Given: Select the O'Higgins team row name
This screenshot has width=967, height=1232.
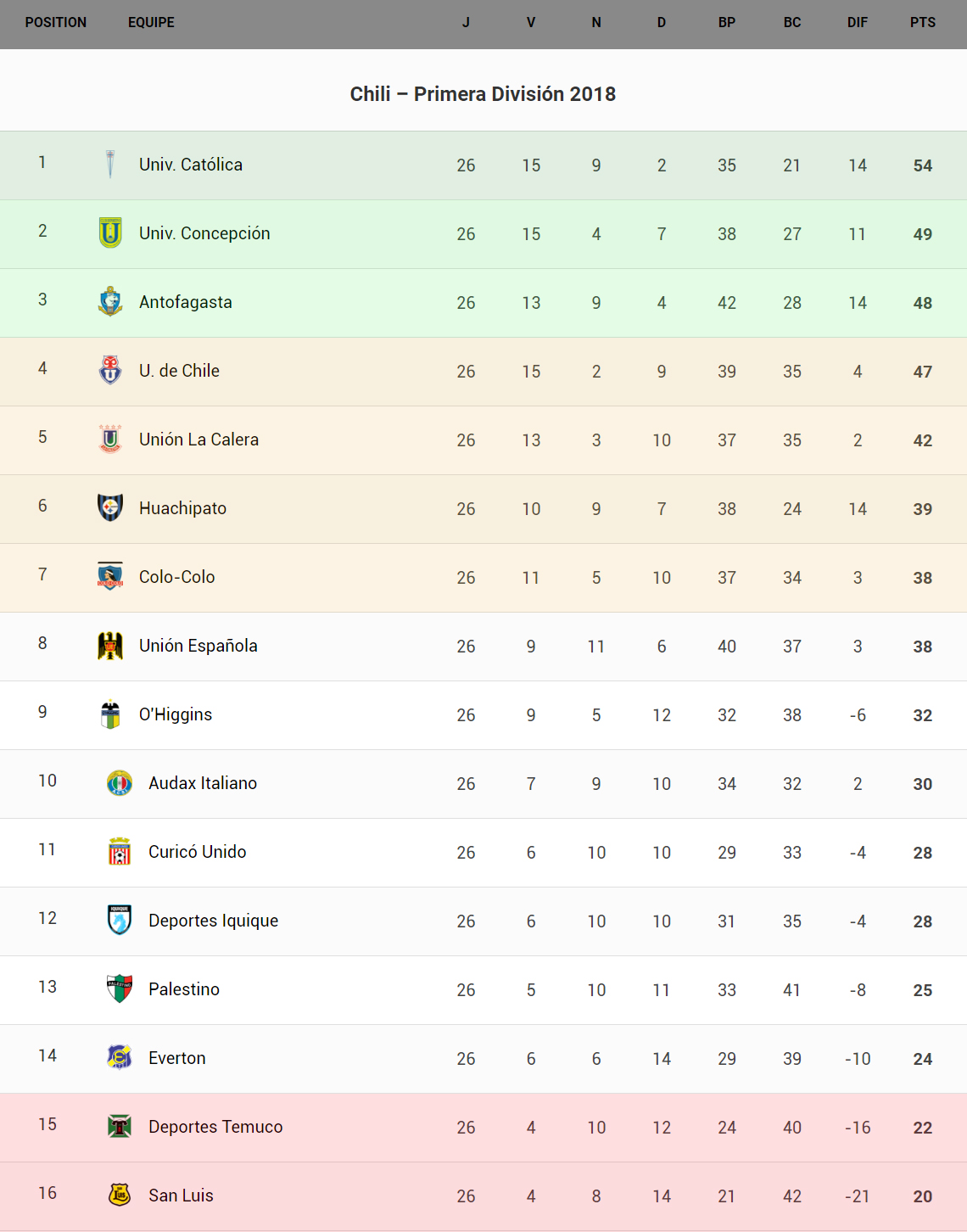Looking at the screenshot, I should click(176, 714).
